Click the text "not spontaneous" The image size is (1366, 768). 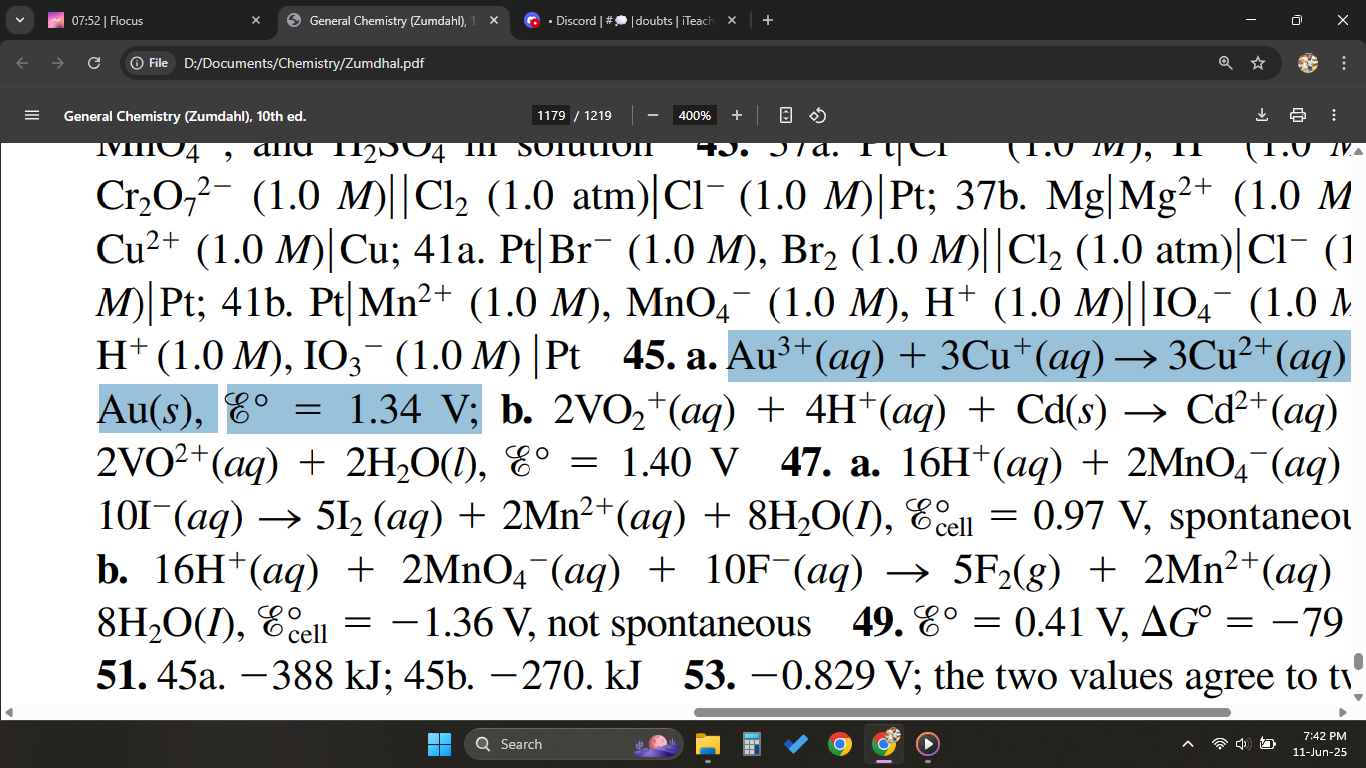(680, 623)
